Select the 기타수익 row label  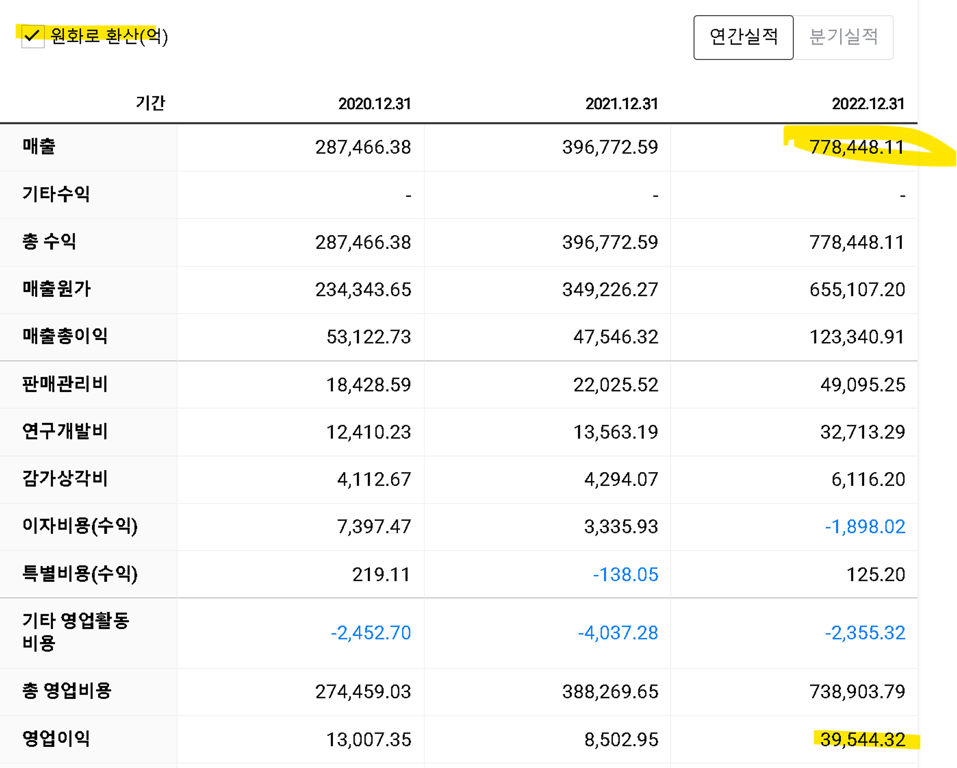click(x=56, y=194)
